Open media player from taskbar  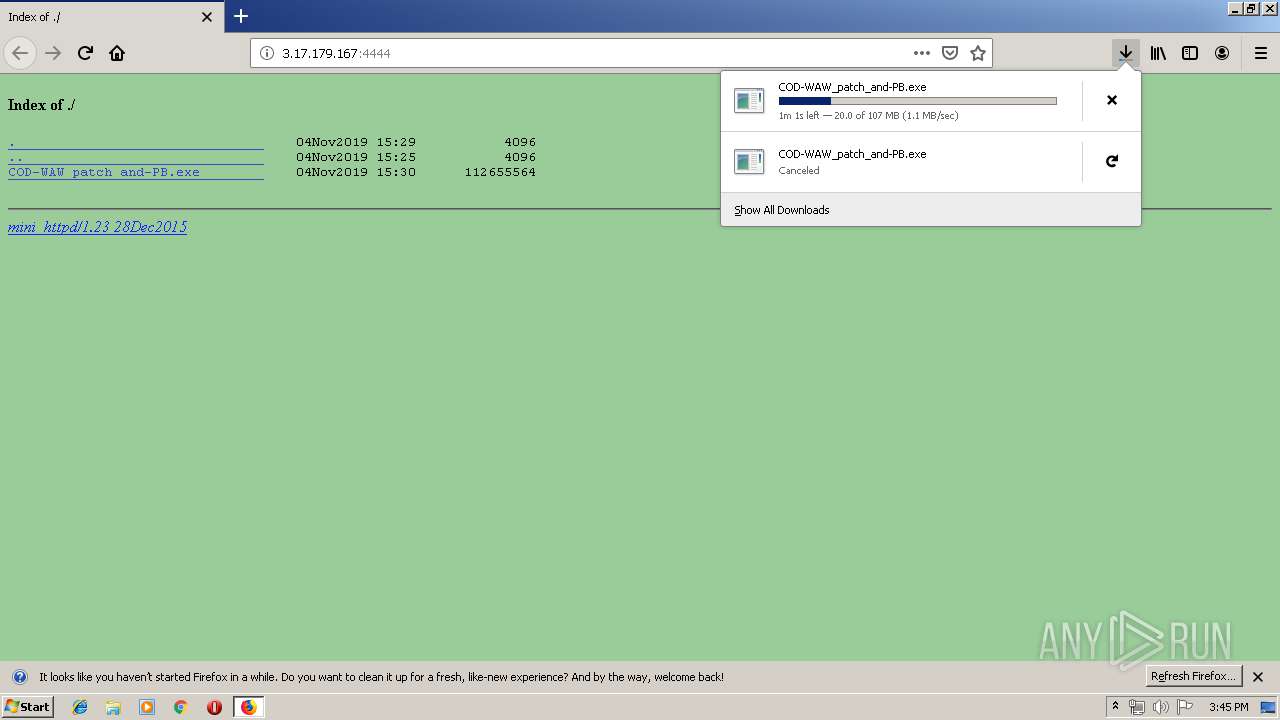(147, 707)
